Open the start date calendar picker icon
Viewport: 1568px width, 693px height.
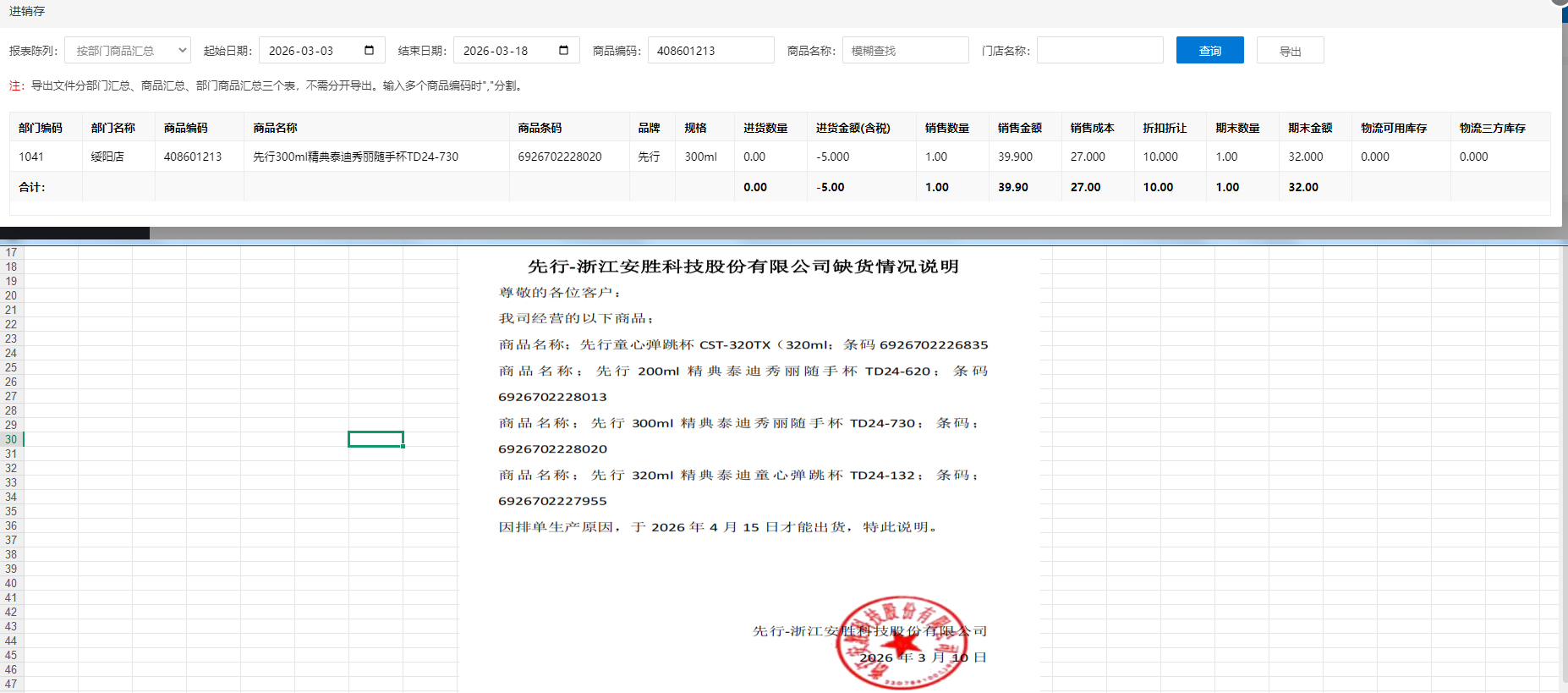click(x=369, y=50)
